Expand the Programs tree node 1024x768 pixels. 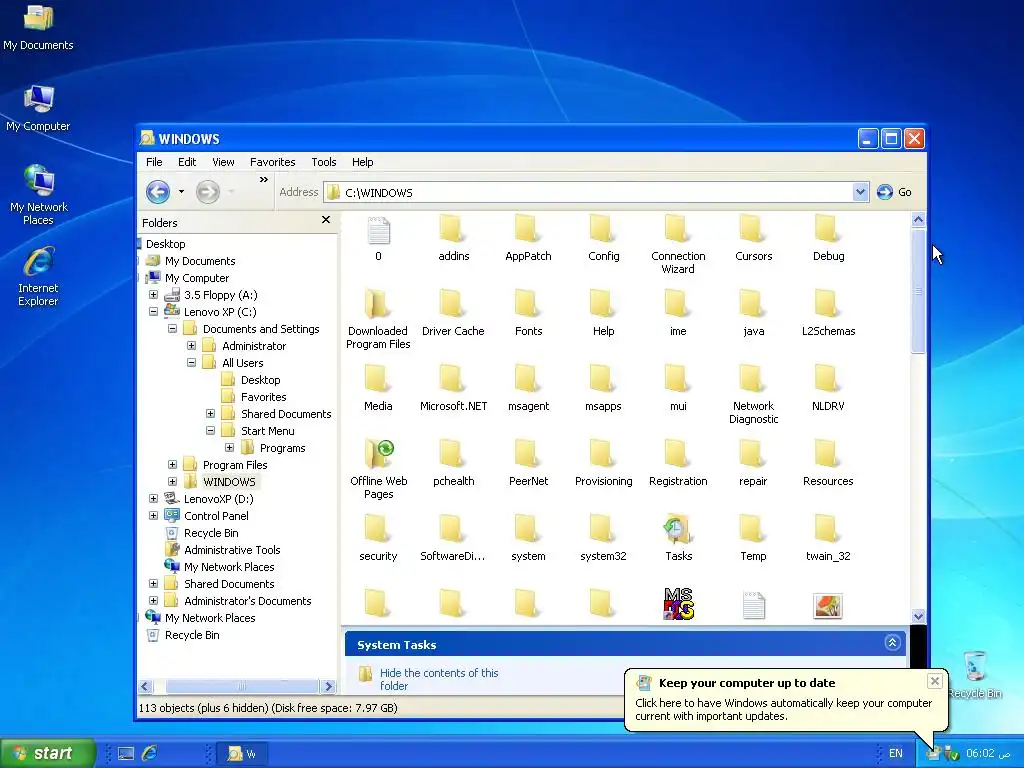pos(229,447)
